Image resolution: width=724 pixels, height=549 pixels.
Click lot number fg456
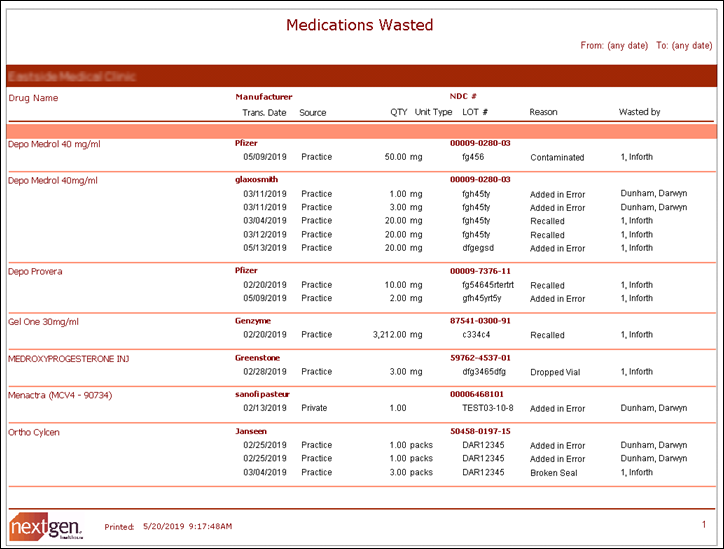(473, 157)
